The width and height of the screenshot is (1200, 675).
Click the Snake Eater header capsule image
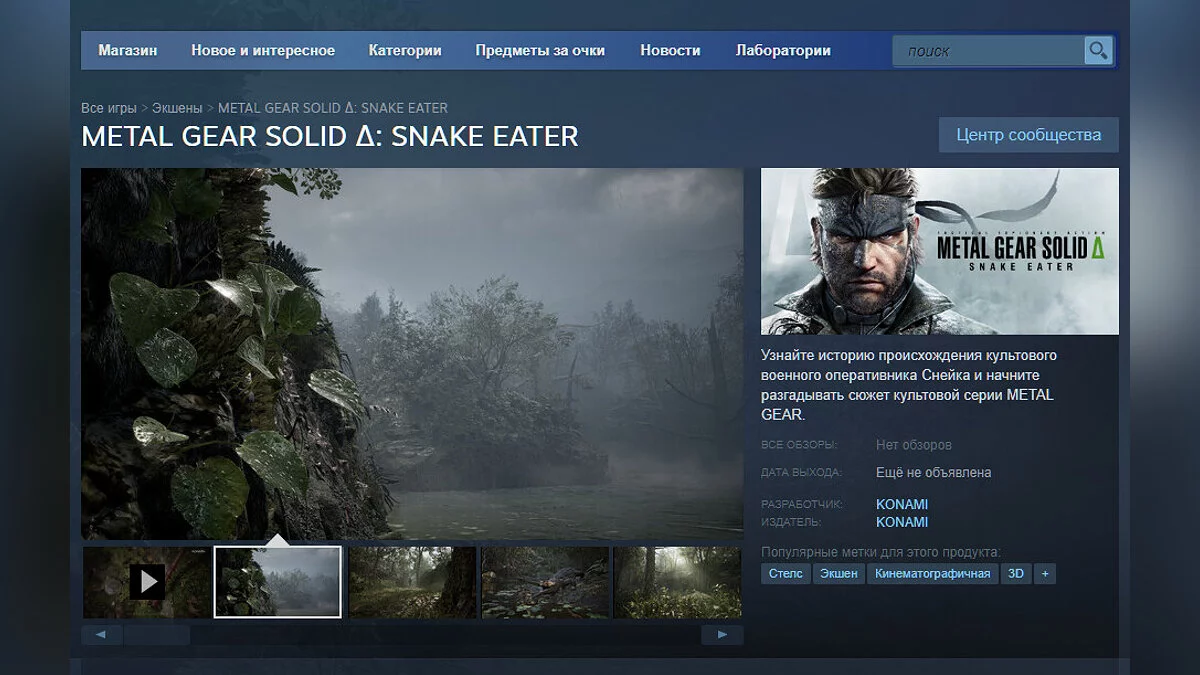pyautogui.click(x=940, y=251)
